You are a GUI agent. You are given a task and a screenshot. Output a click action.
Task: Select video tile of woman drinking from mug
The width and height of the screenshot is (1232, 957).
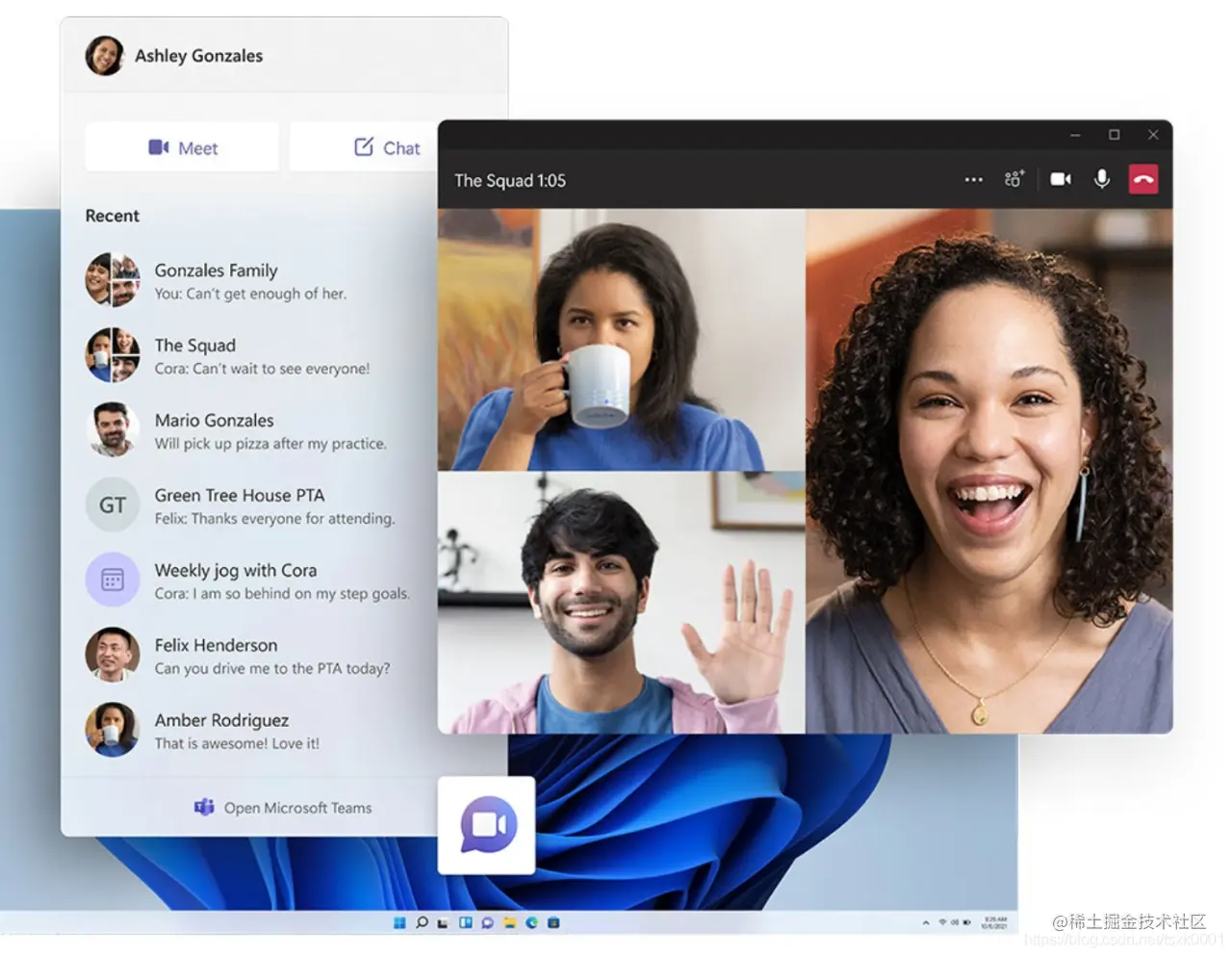click(x=621, y=340)
